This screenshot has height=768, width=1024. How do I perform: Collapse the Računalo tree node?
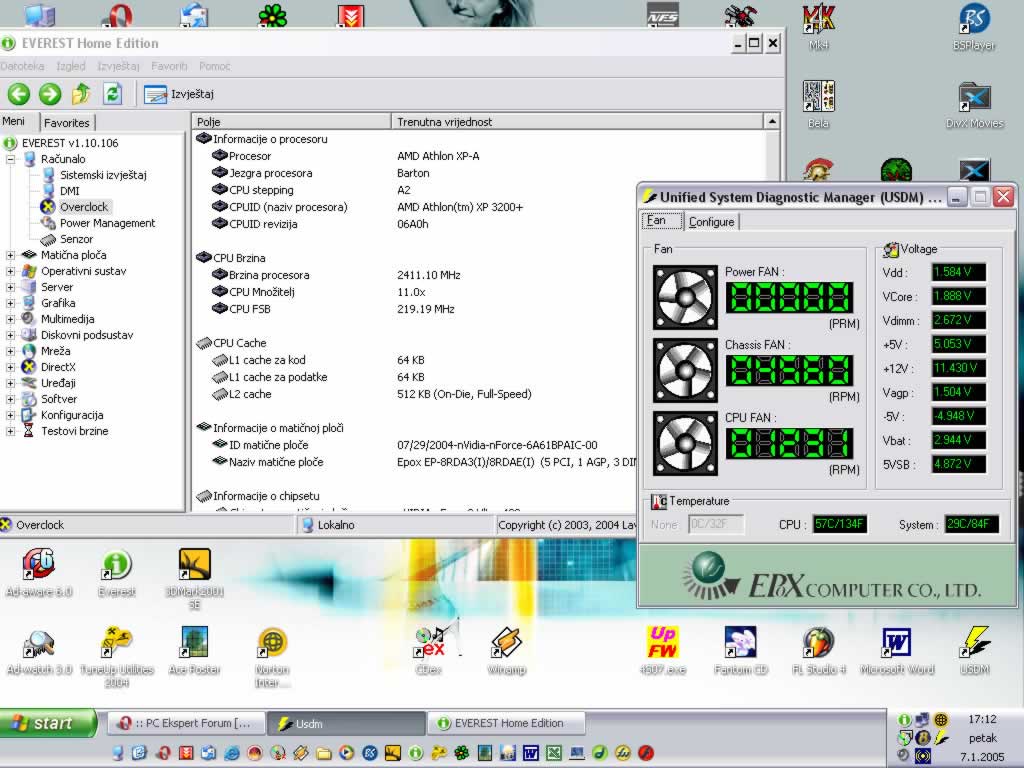pyautogui.click(x=11, y=159)
